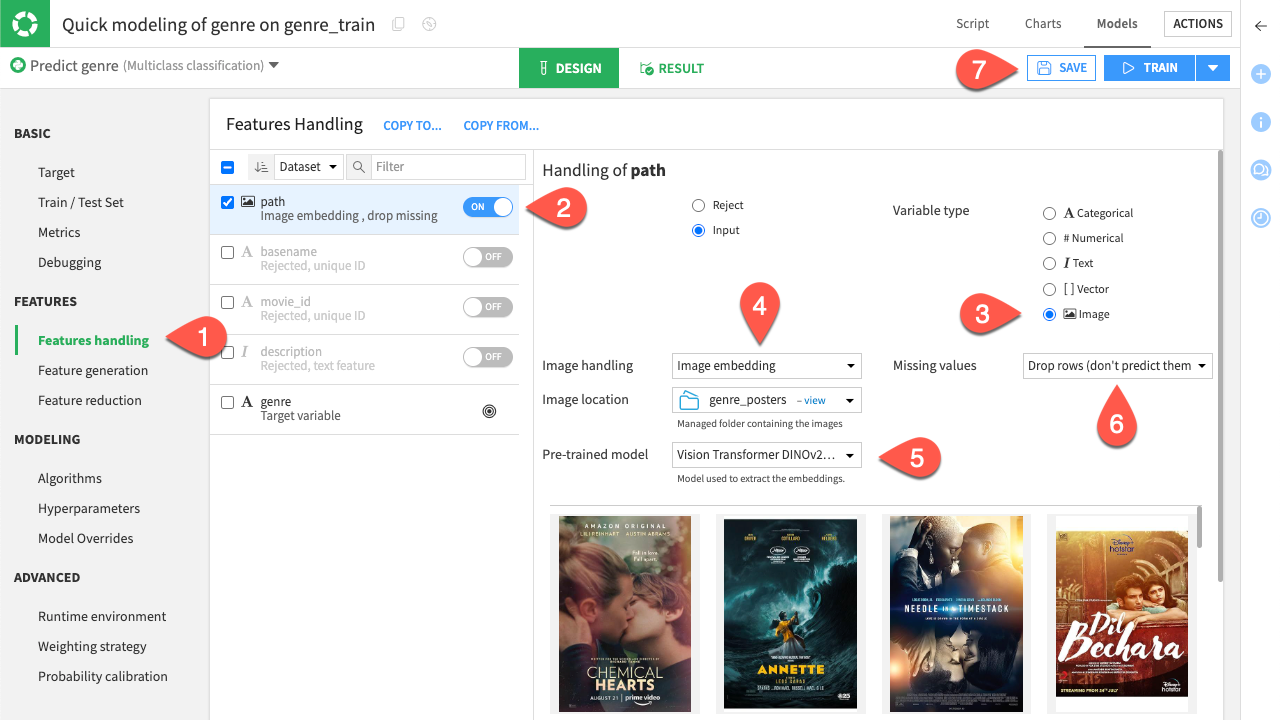Viewport: 1280px width, 720px height.
Task: Expand the Dataset sort dropdown
Action: [x=308, y=166]
